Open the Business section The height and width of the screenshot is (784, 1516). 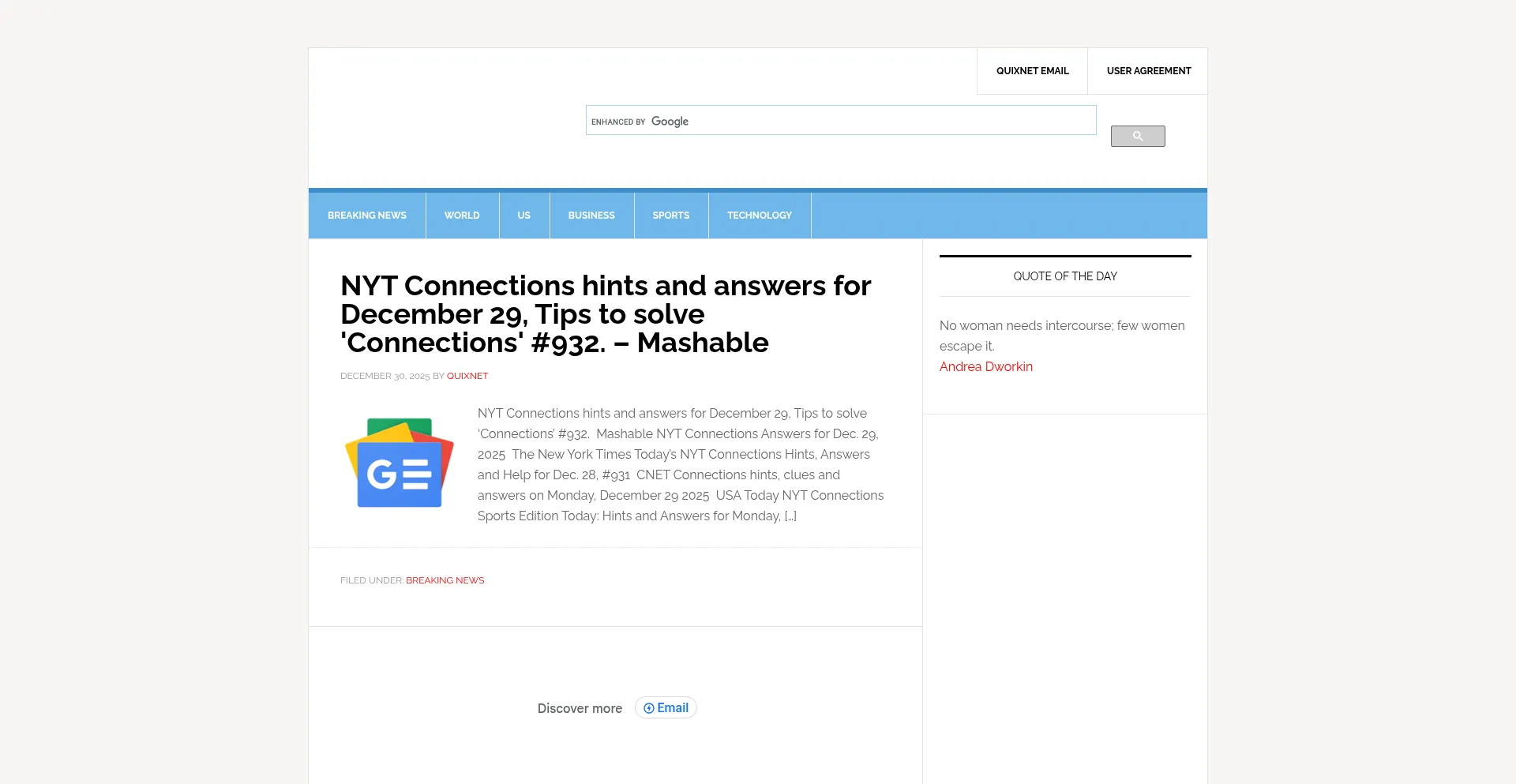(x=591, y=216)
